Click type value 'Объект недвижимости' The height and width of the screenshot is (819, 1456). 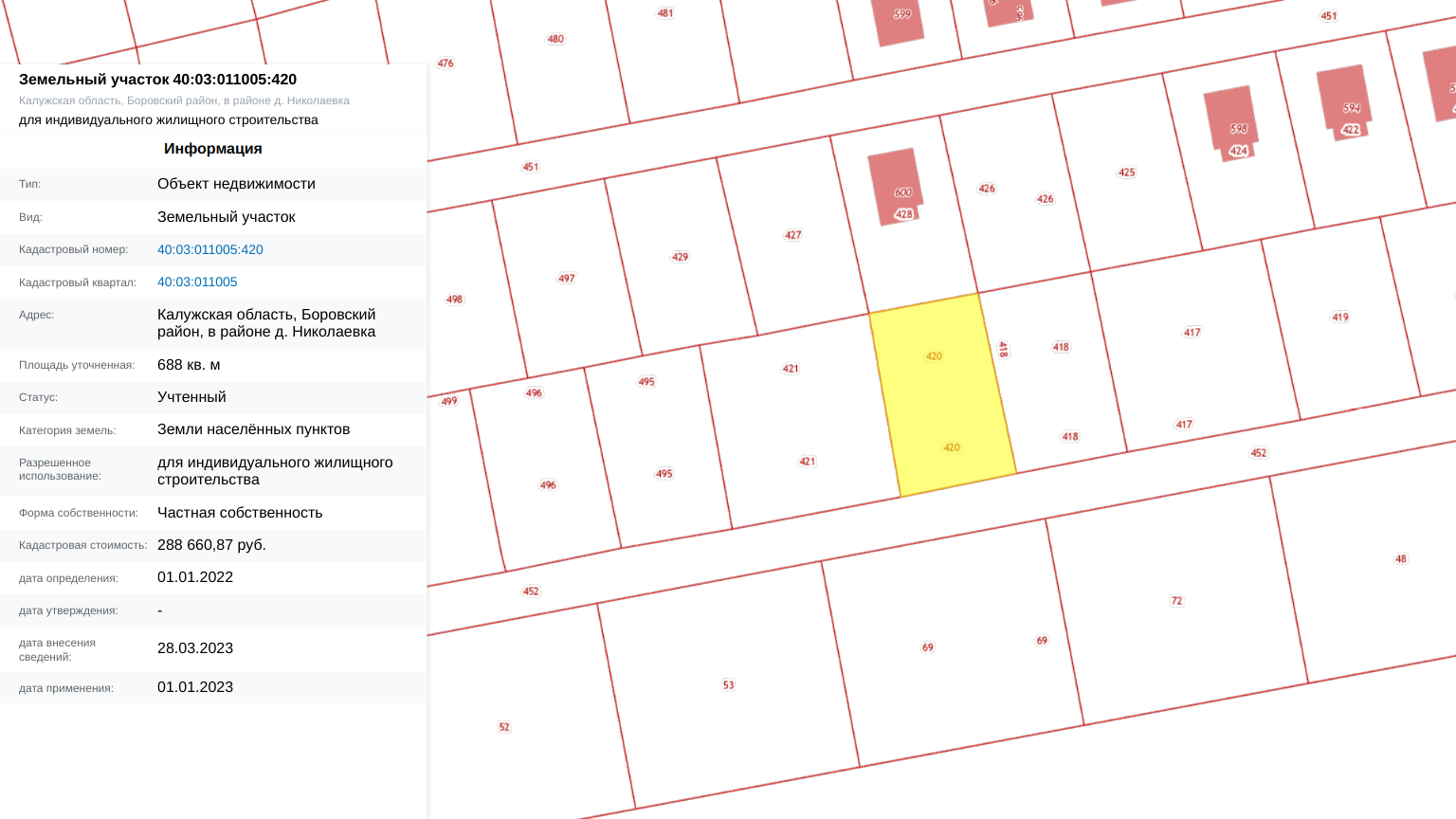236,184
